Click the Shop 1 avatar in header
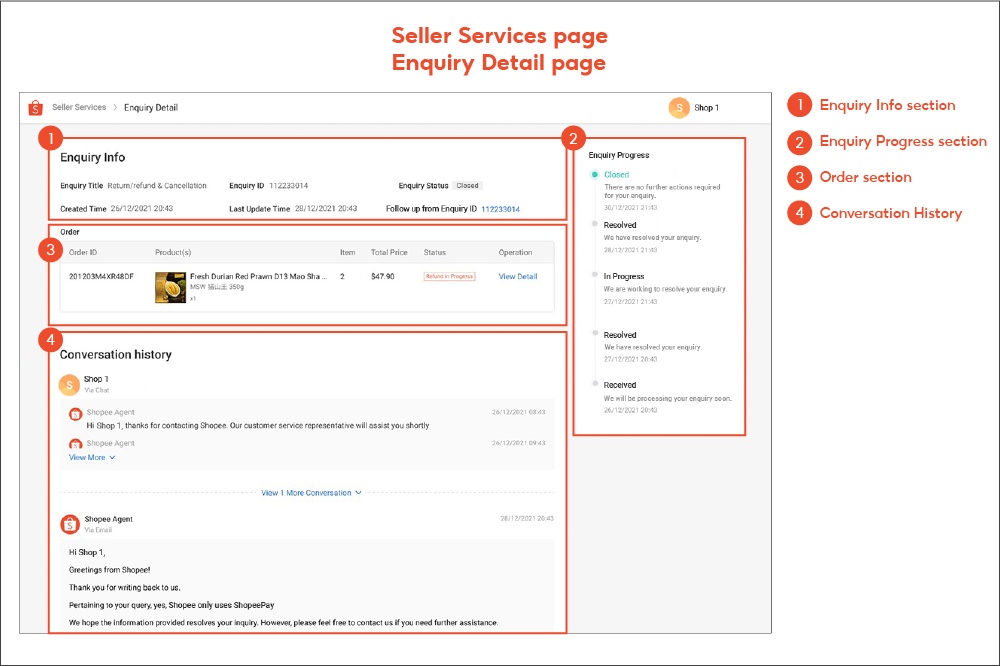 point(679,108)
